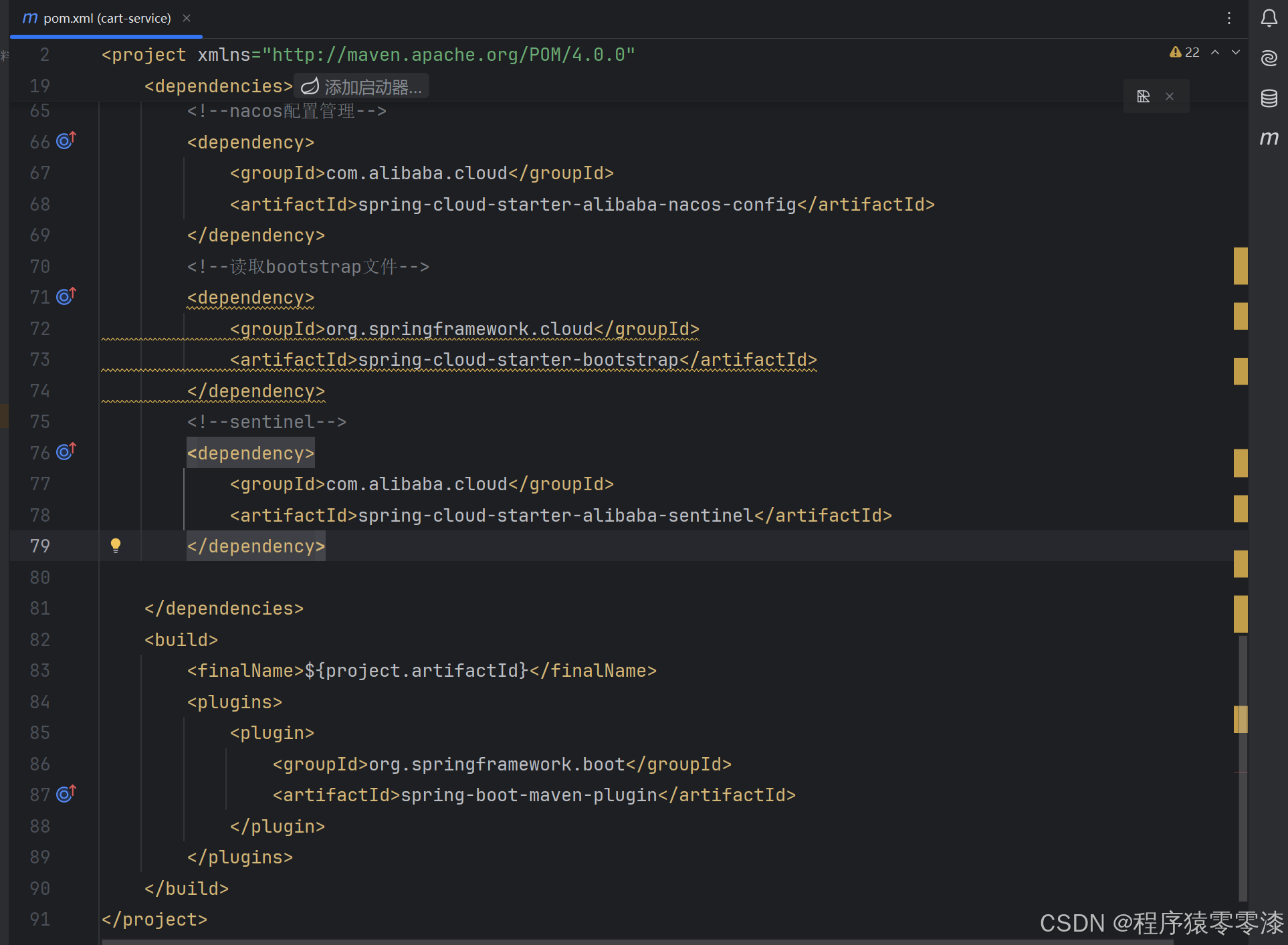Click gutter dependency icon on line 71
The image size is (1288, 945).
pos(66,296)
